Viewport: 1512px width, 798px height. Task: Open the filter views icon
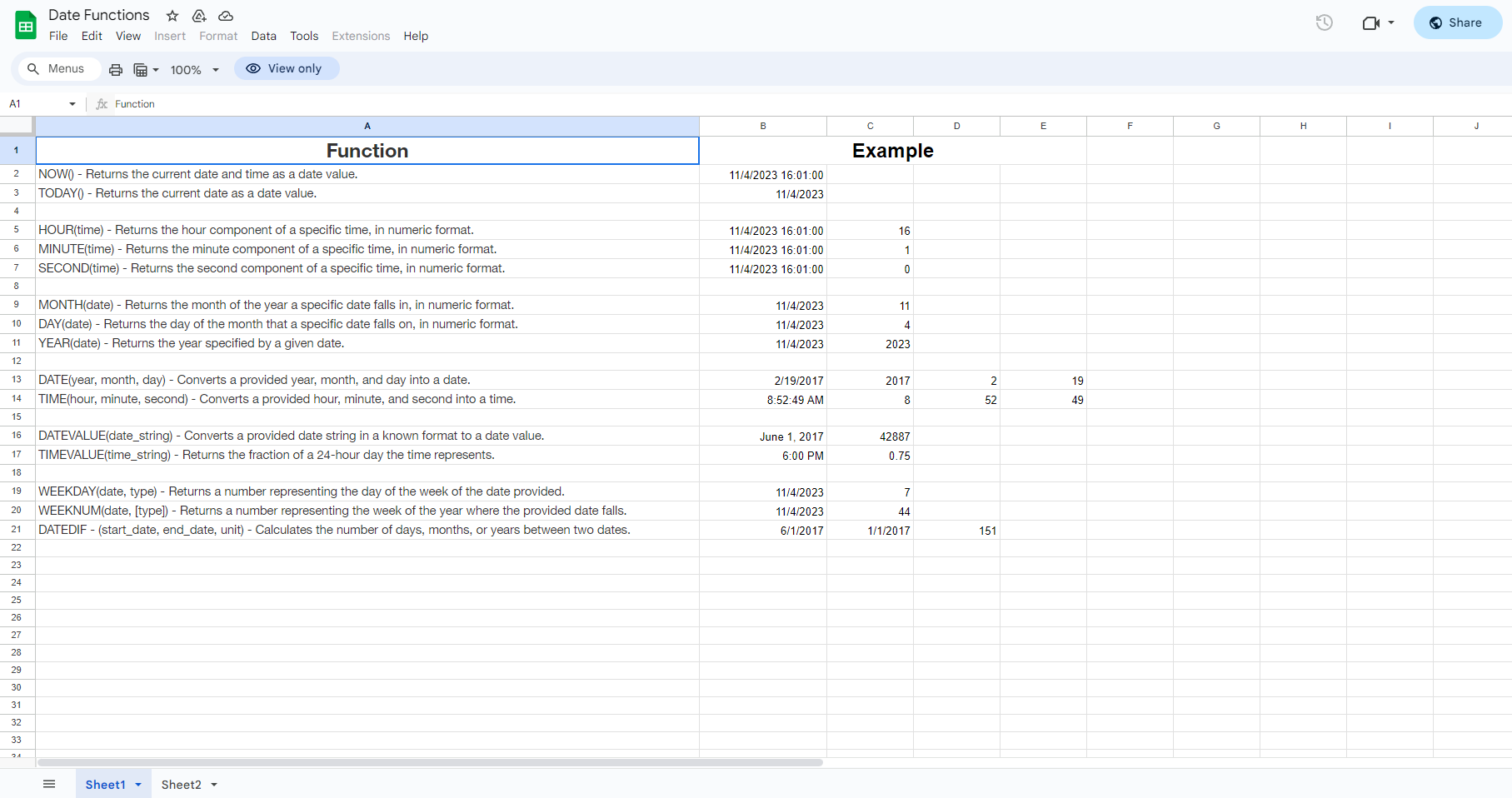141,70
